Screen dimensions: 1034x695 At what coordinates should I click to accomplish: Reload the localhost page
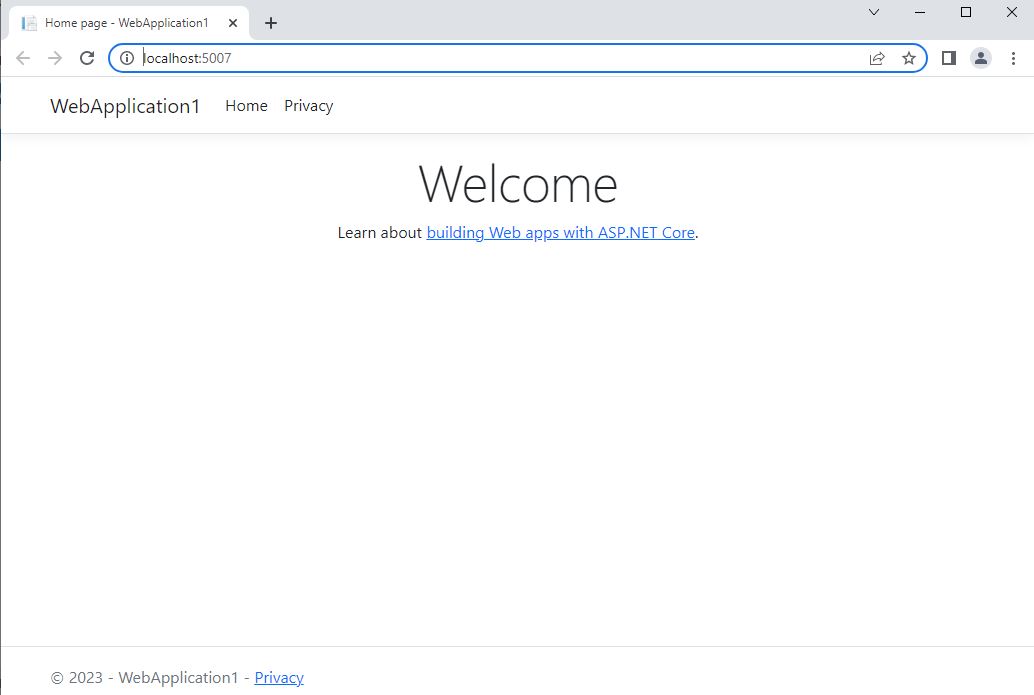[87, 58]
